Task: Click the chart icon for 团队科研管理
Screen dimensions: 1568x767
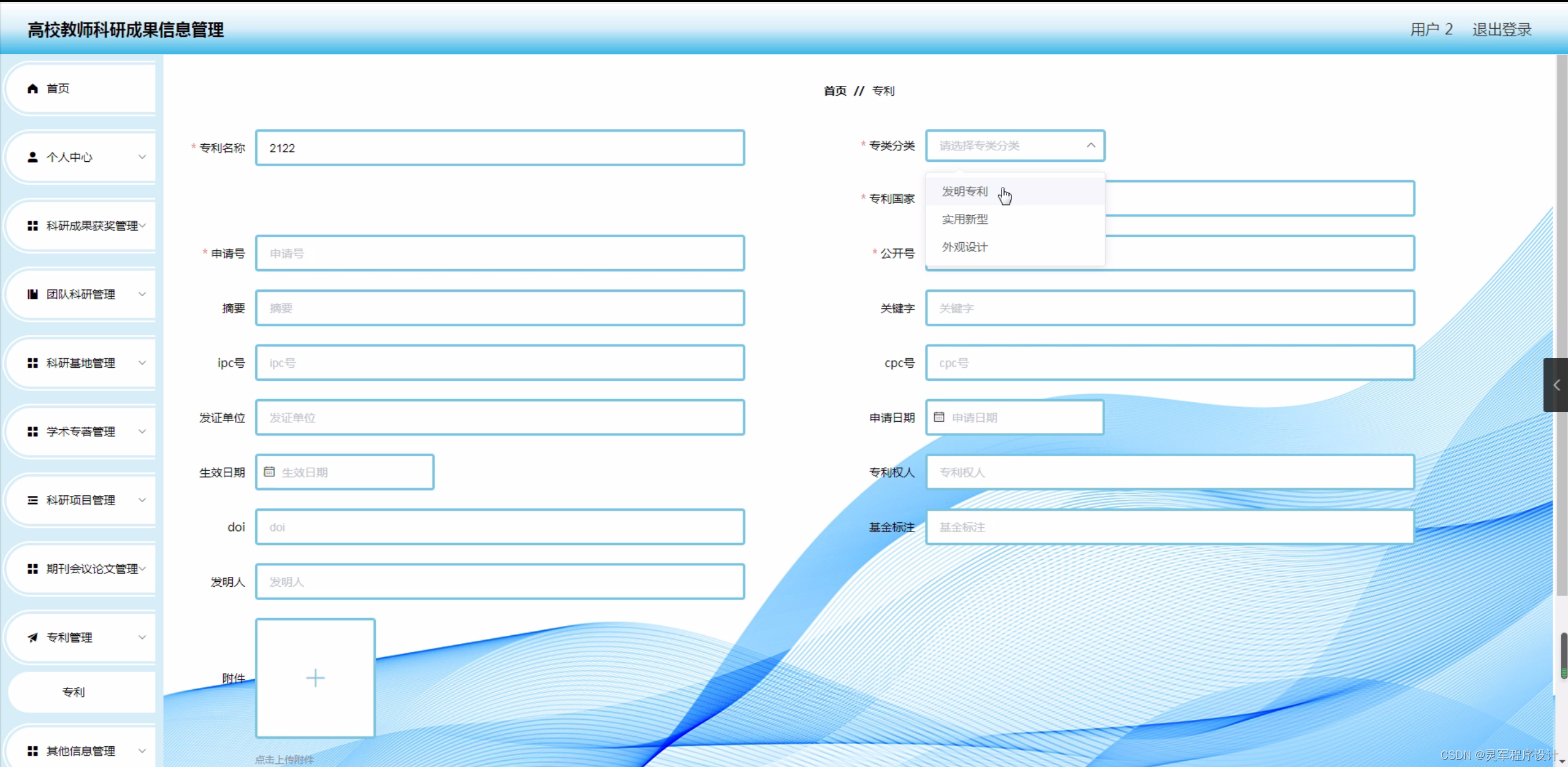Action: [32, 294]
